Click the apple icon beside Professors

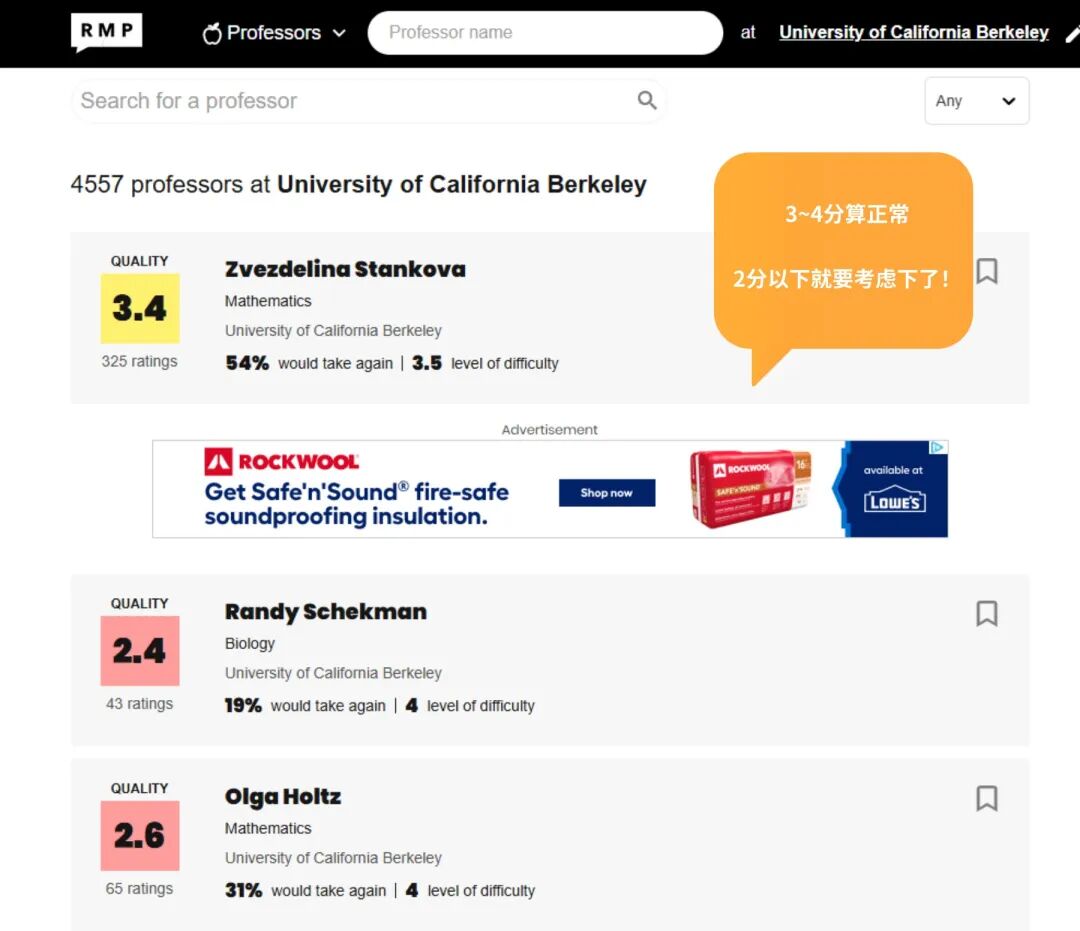(x=212, y=33)
